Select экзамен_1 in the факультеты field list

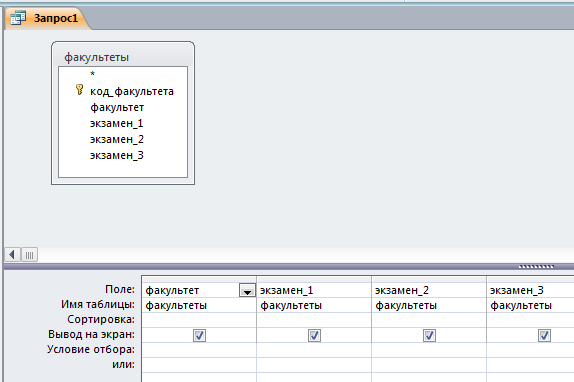(116, 123)
